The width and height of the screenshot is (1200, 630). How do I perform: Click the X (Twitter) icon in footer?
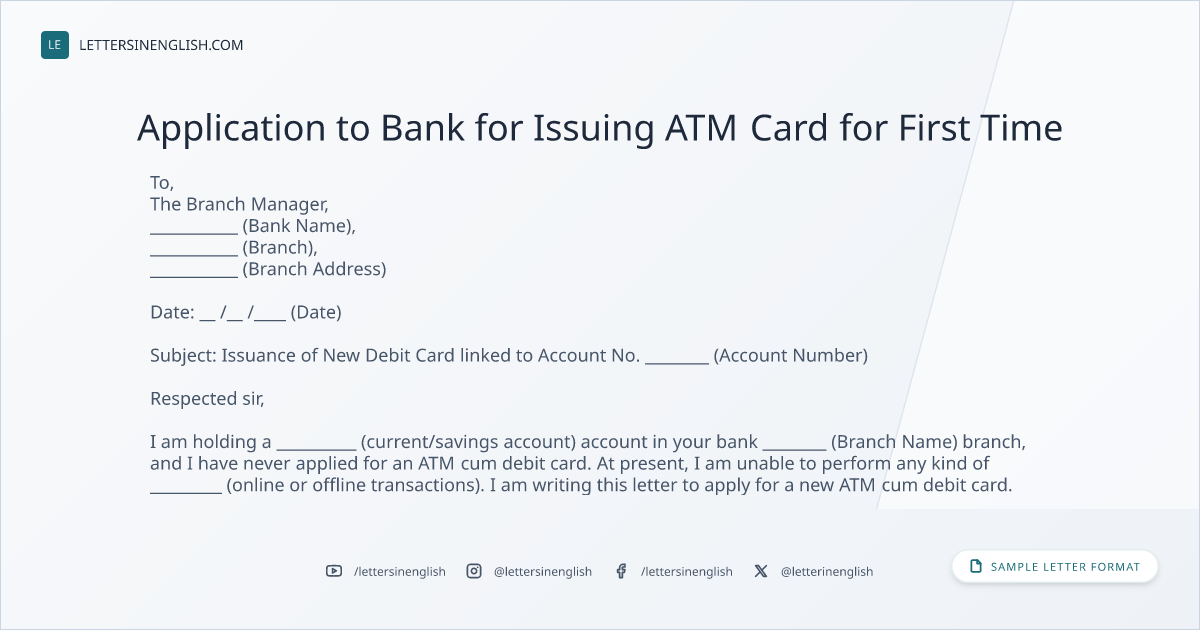point(761,571)
